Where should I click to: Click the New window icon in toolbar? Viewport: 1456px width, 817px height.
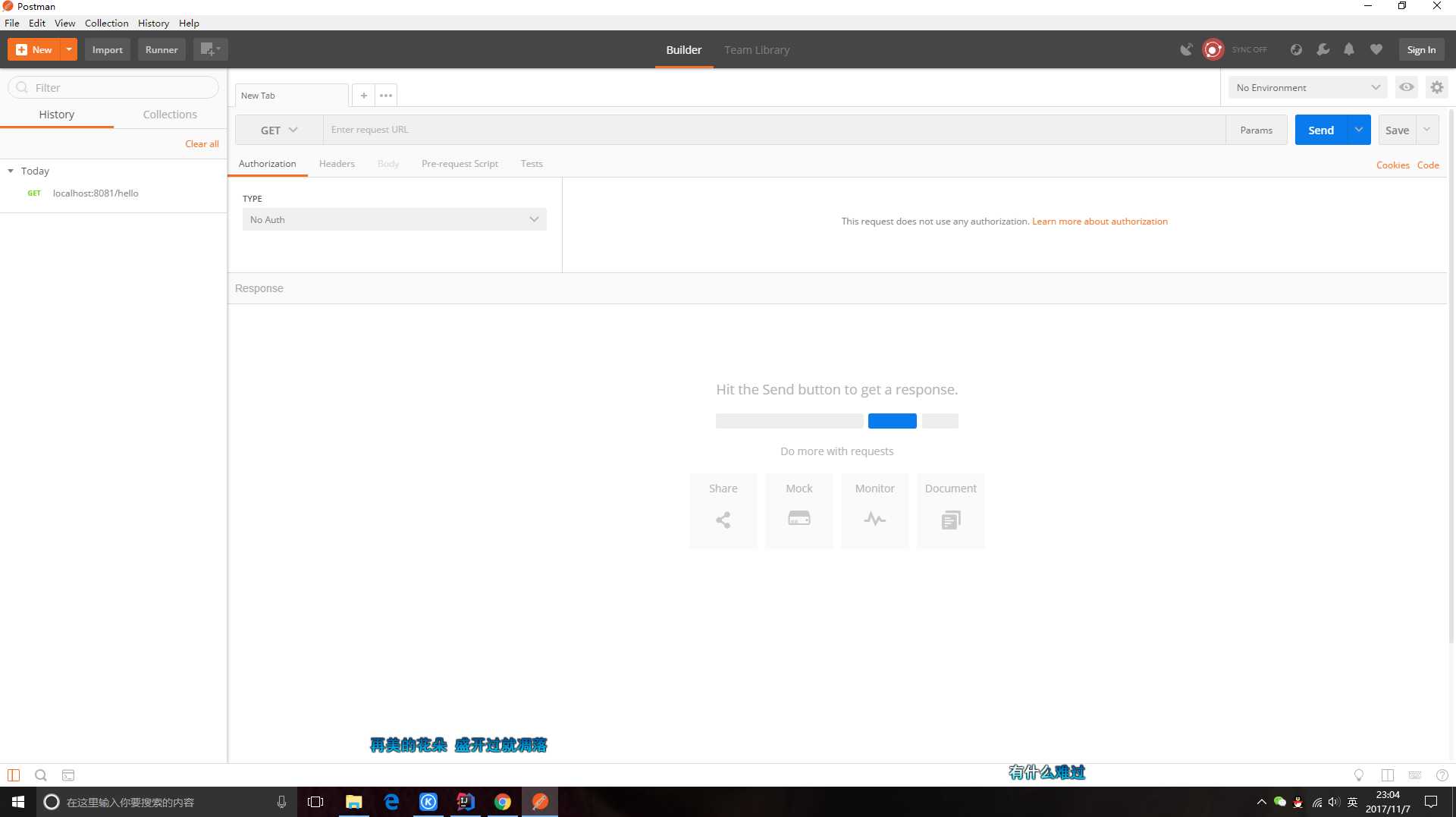point(210,49)
